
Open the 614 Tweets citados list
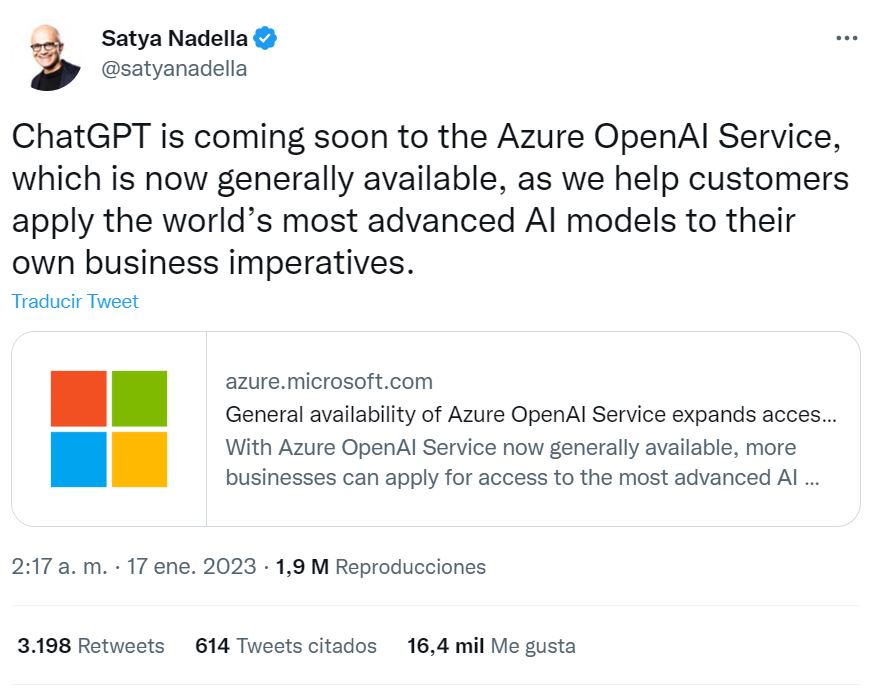[x=286, y=646]
